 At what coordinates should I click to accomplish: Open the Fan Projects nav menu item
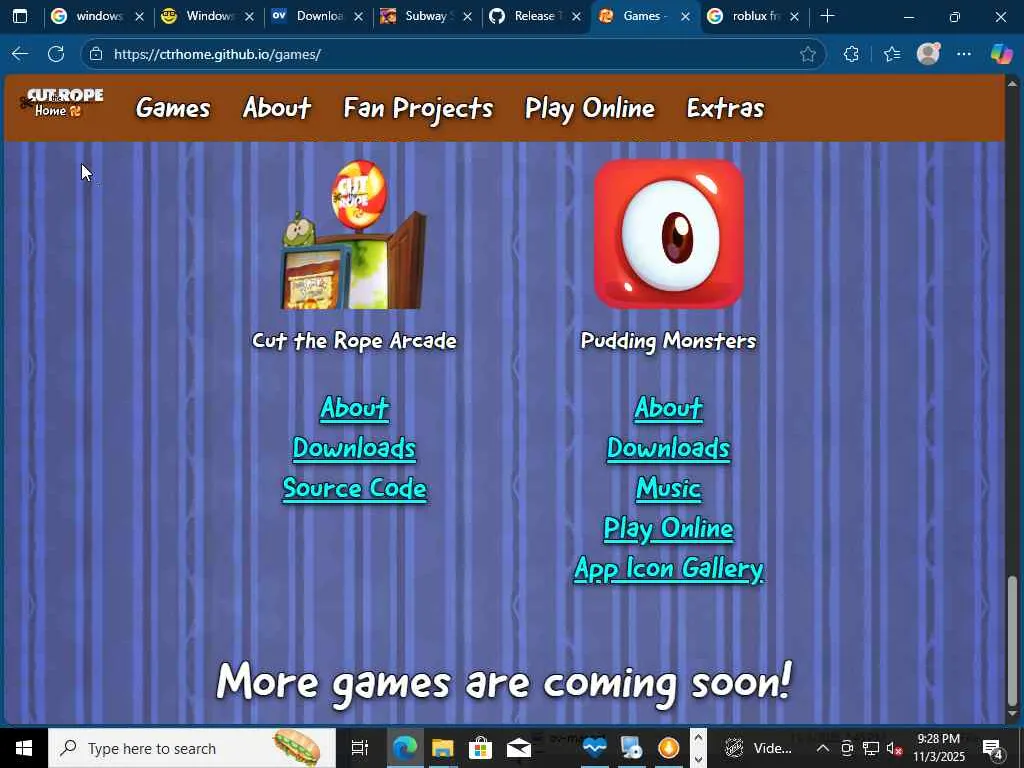pyautogui.click(x=418, y=108)
